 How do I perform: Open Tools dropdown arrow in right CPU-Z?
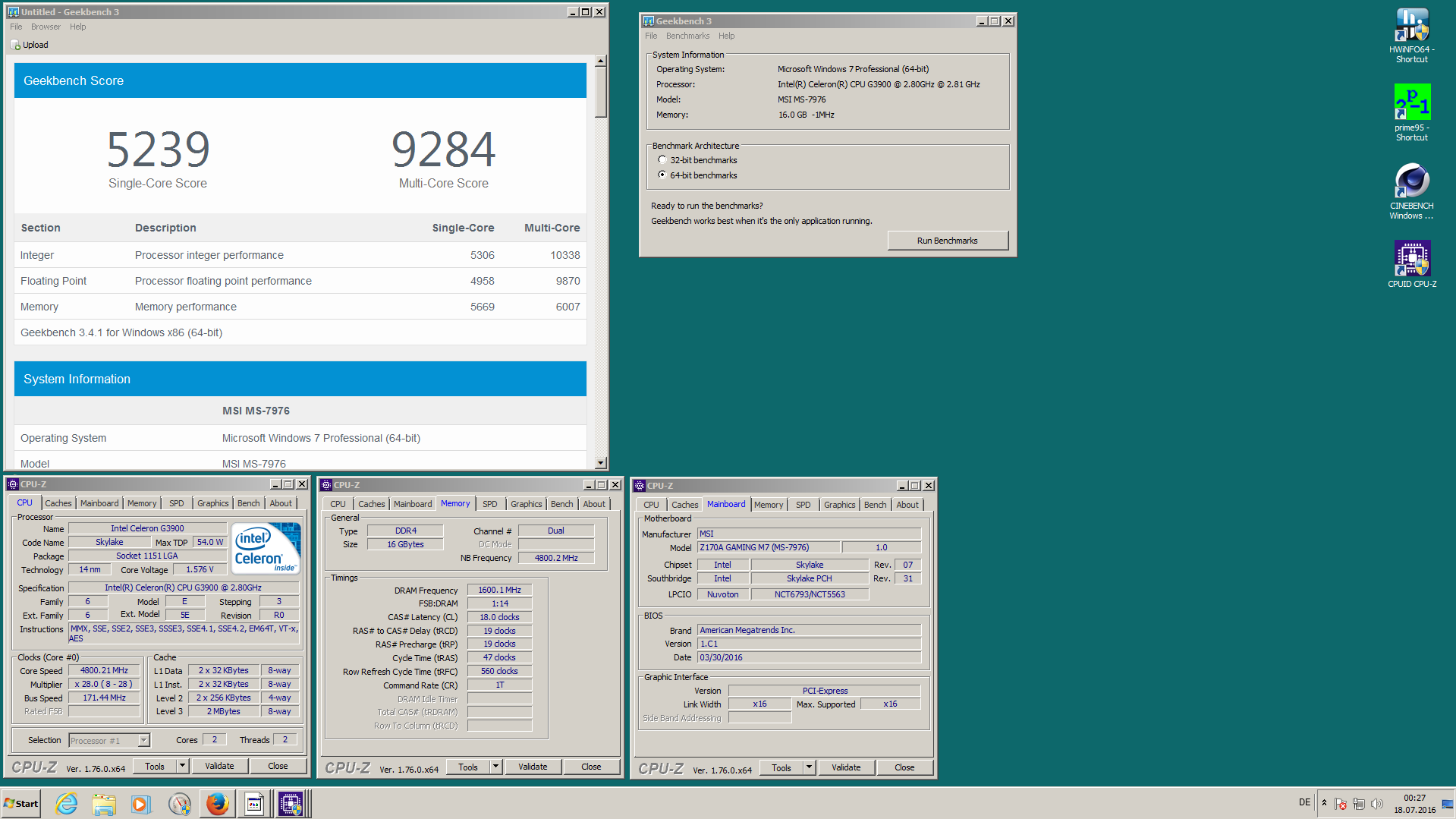click(x=809, y=767)
